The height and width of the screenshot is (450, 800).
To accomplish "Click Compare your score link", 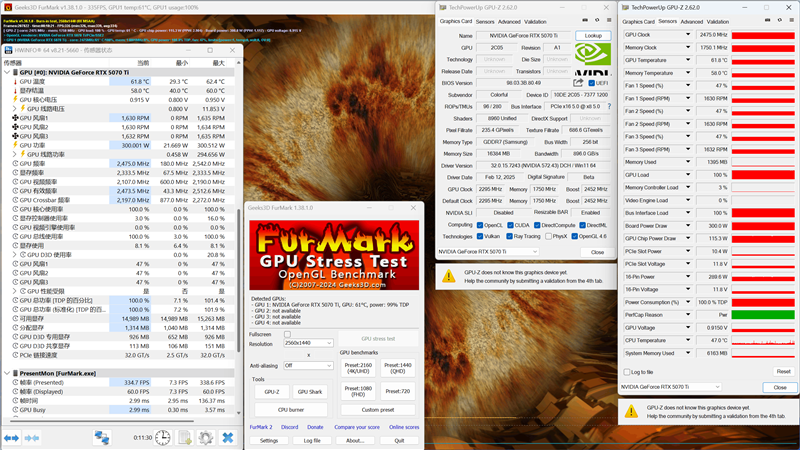I will 357,427.
